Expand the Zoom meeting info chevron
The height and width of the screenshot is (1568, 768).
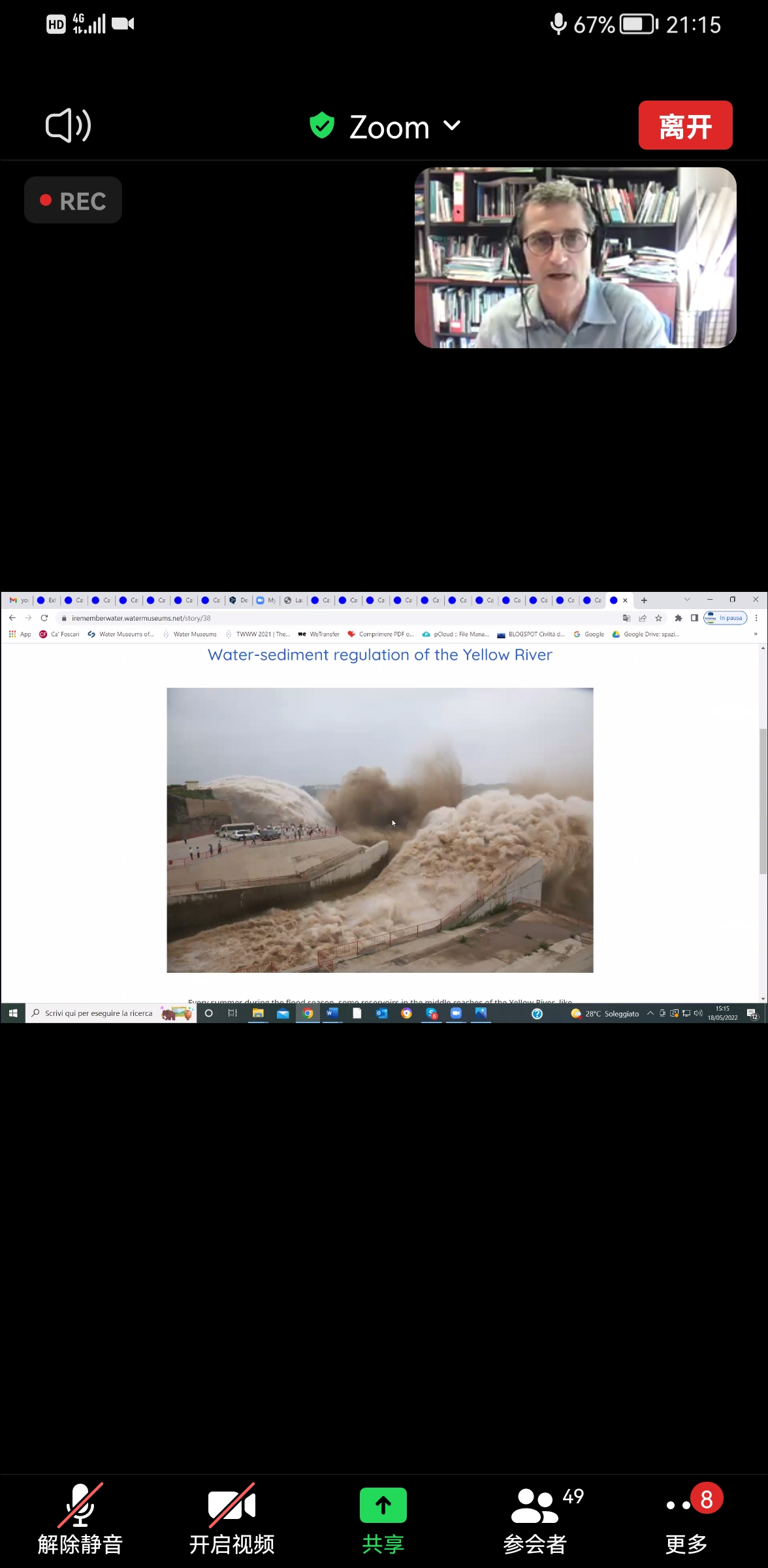tap(452, 125)
